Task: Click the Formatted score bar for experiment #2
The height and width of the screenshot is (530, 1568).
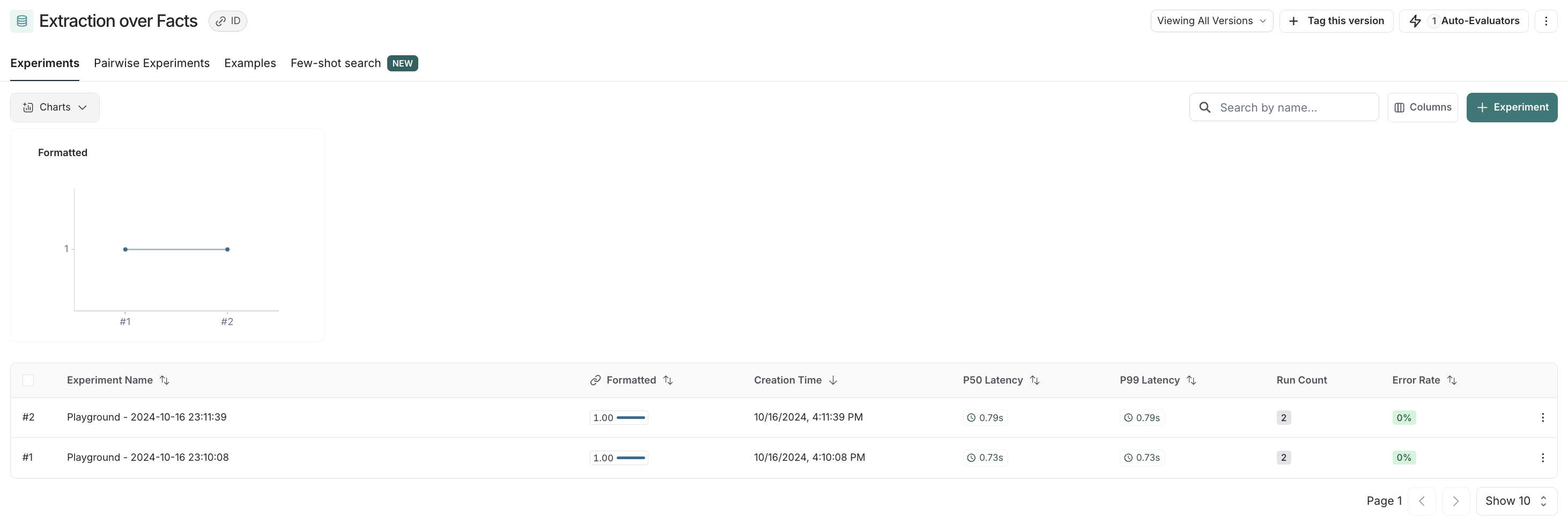Action: pos(618,418)
